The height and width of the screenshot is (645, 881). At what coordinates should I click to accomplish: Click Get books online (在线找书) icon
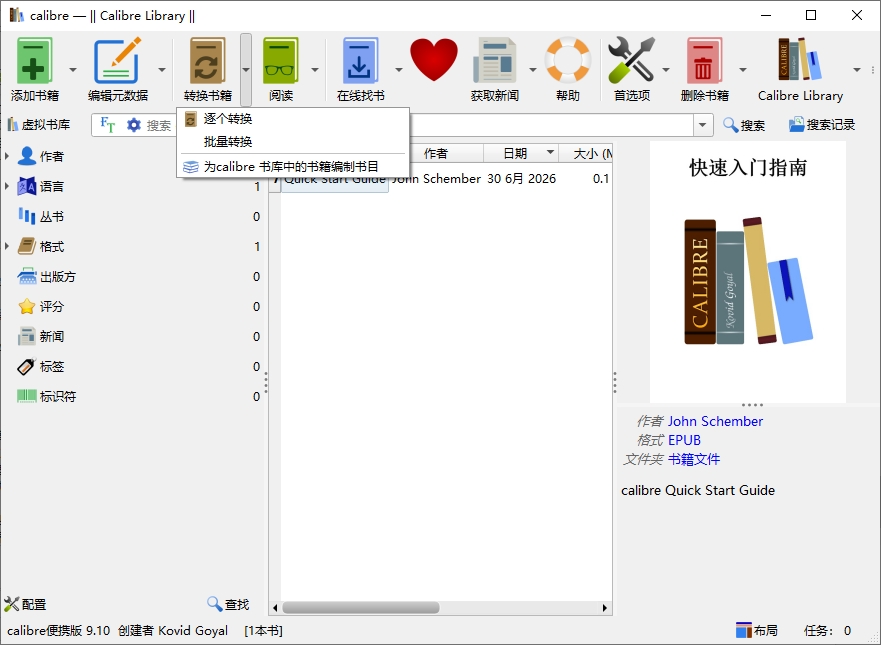pos(360,61)
